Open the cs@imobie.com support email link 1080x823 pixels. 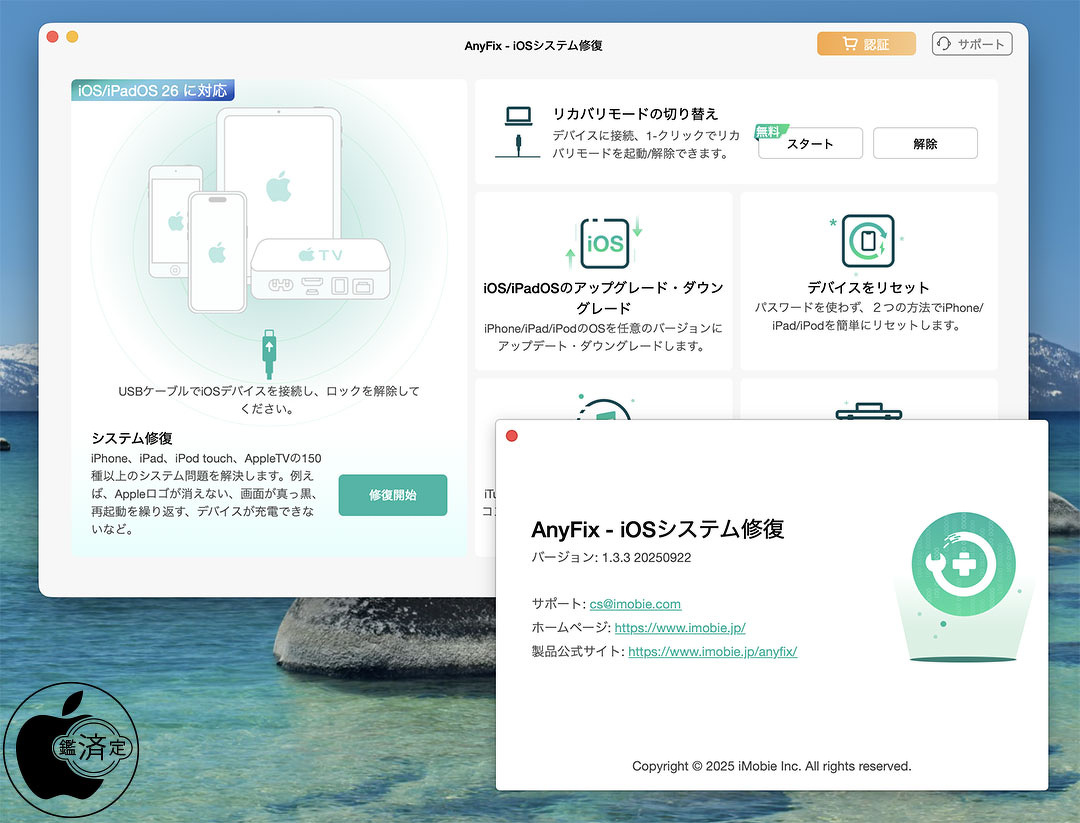[635, 604]
